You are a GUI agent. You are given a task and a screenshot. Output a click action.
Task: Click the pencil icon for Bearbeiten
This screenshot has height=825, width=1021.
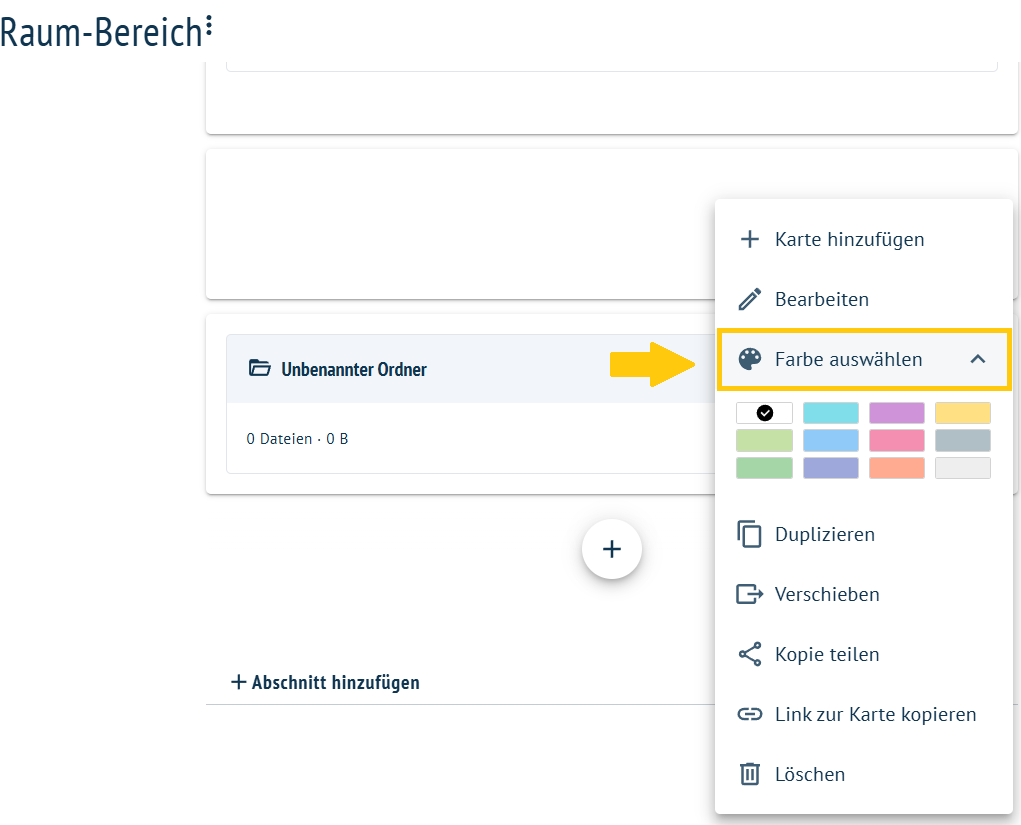749,299
